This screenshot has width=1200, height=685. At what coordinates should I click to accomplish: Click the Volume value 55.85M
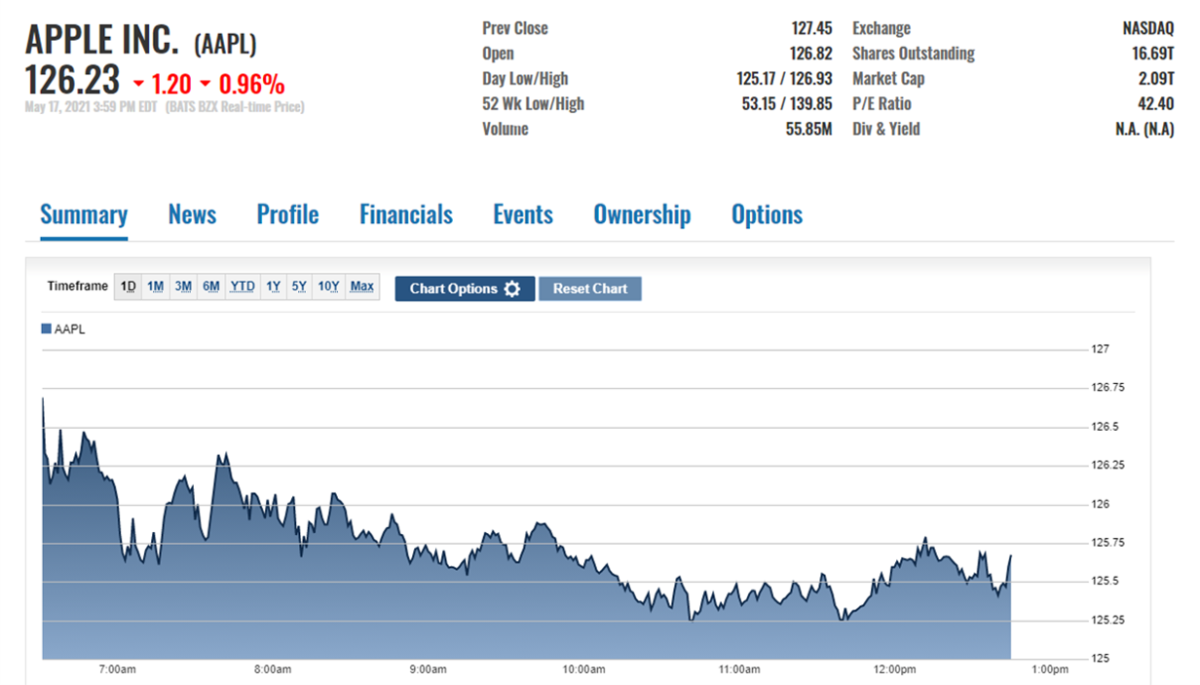(x=809, y=128)
